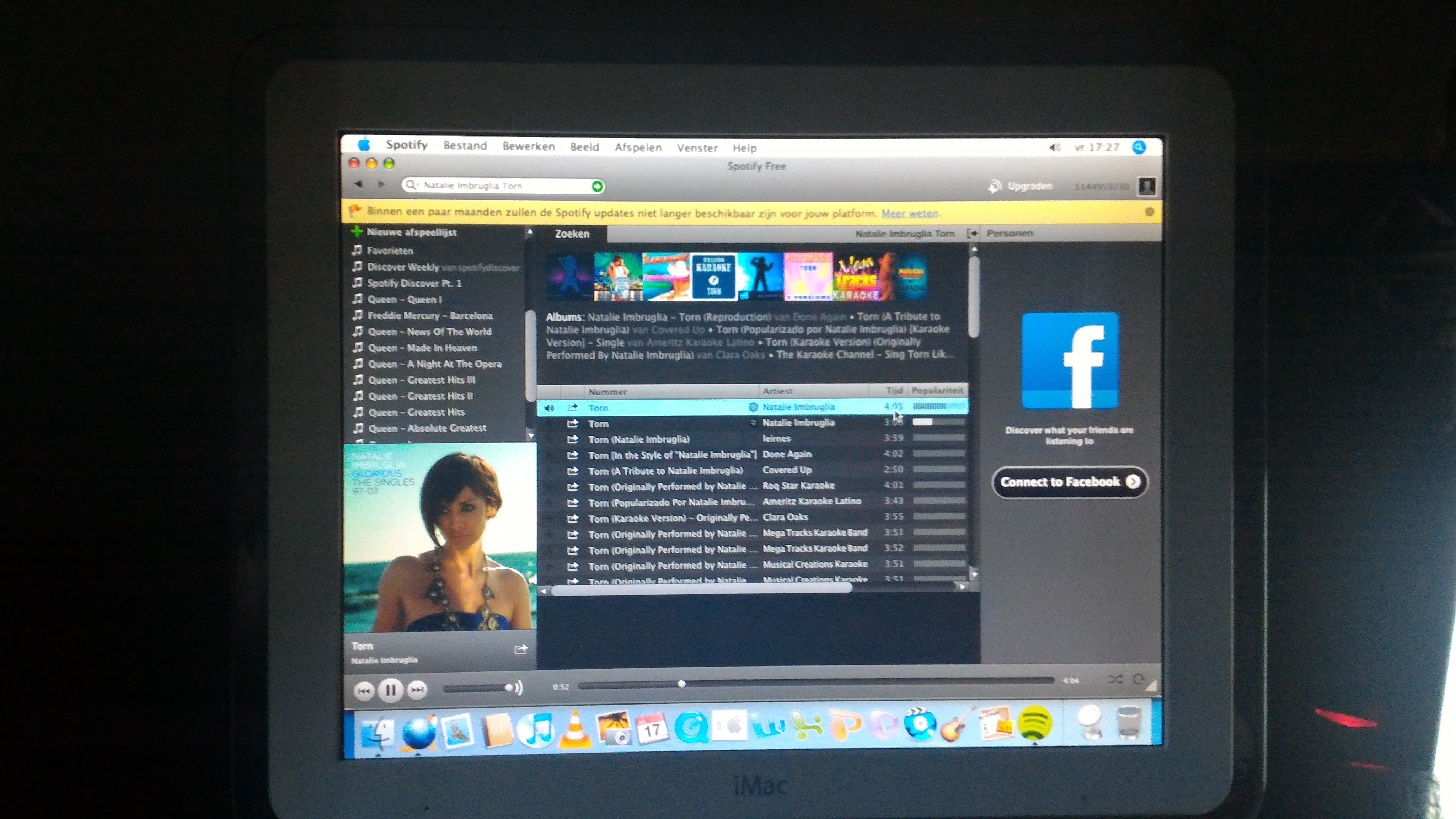Skip to the next track

pos(417,690)
